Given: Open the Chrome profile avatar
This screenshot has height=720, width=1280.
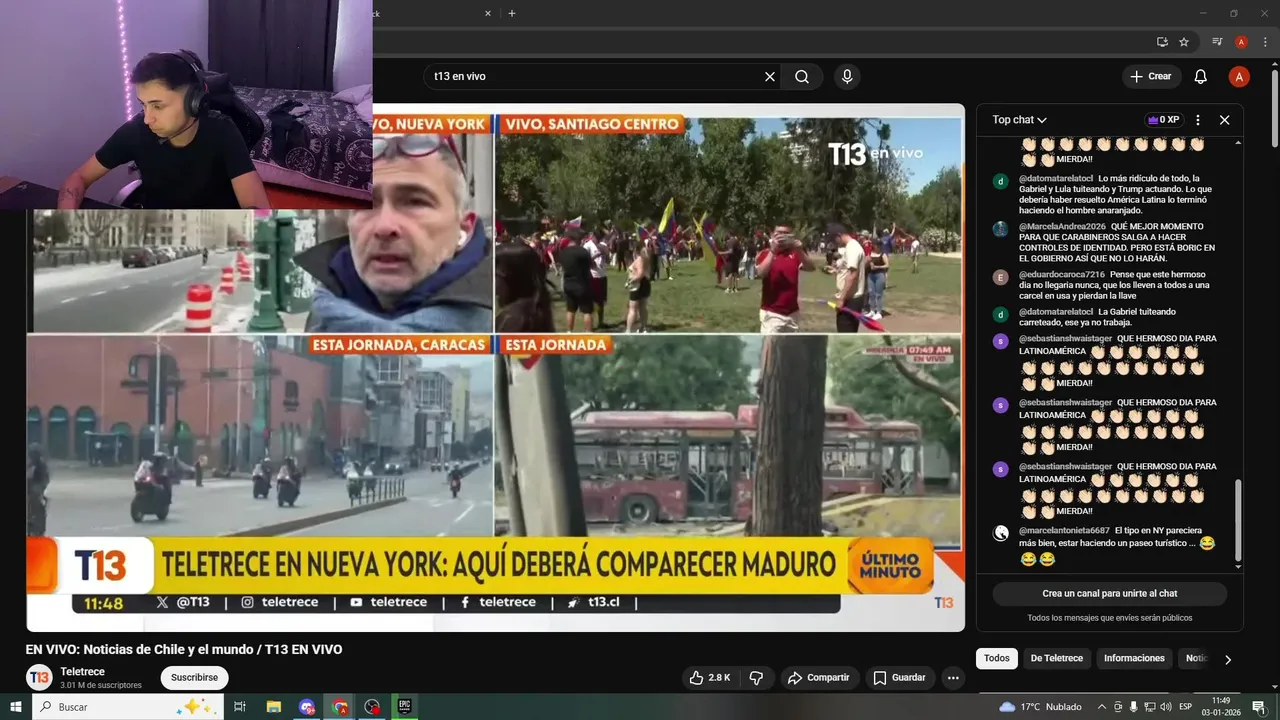Looking at the screenshot, I should coord(1241,42).
